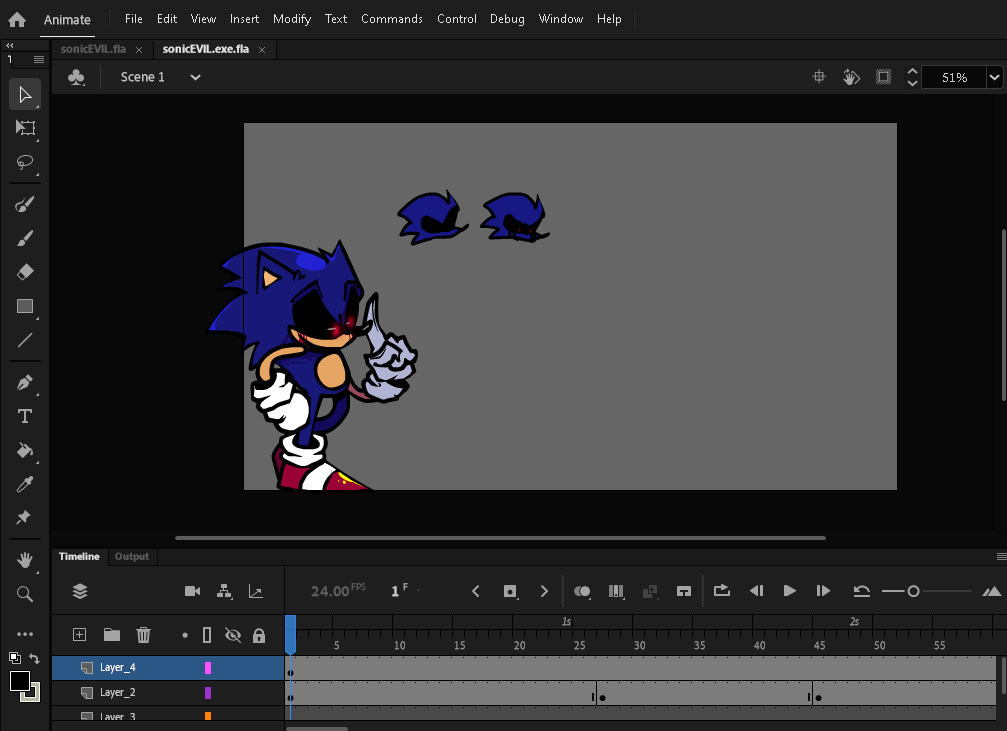
Task: Insert a new timeline layer
Action: coord(79,635)
